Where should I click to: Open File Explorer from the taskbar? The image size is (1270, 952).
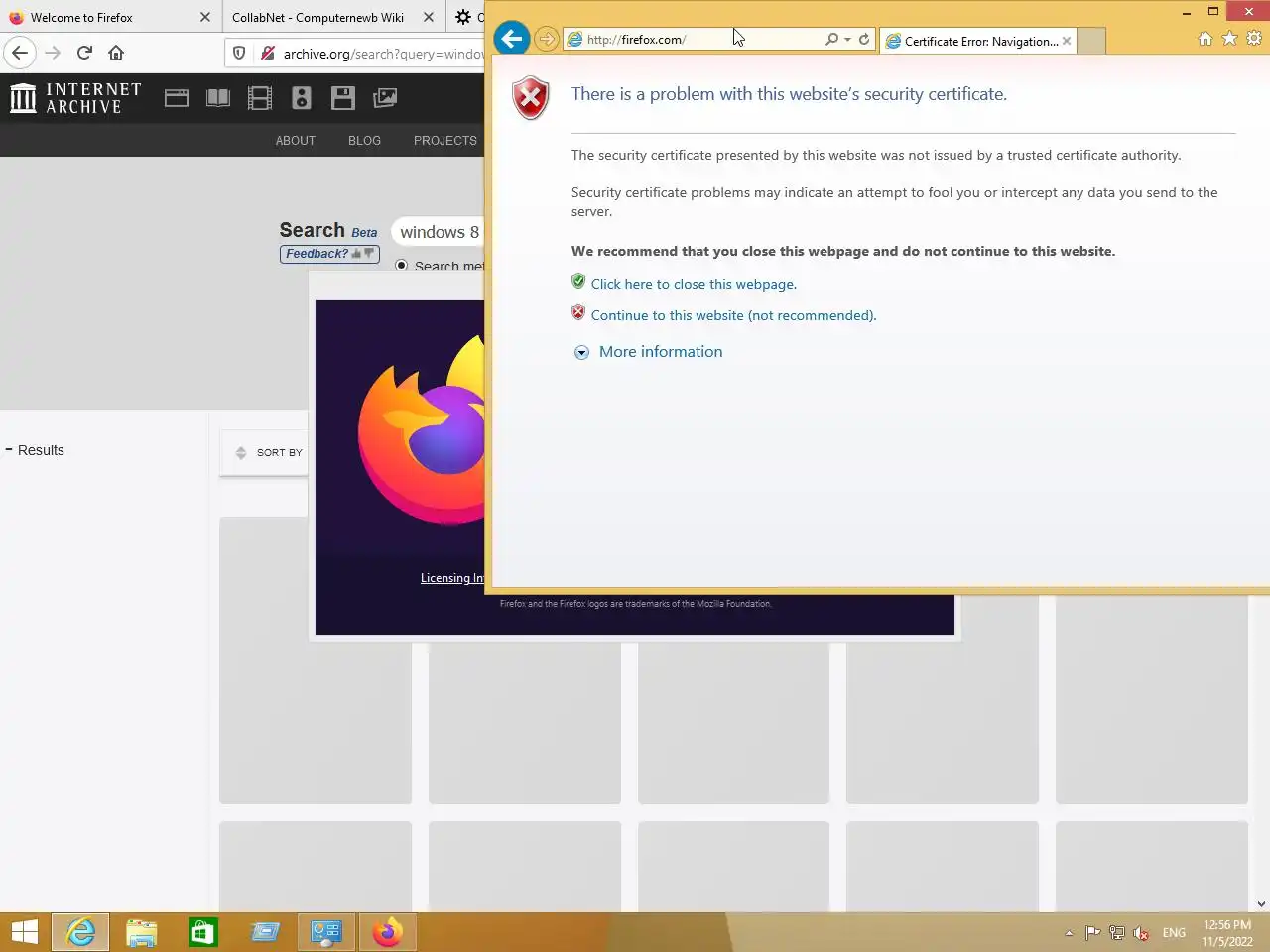pyautogui.click(x=142, y=932)
